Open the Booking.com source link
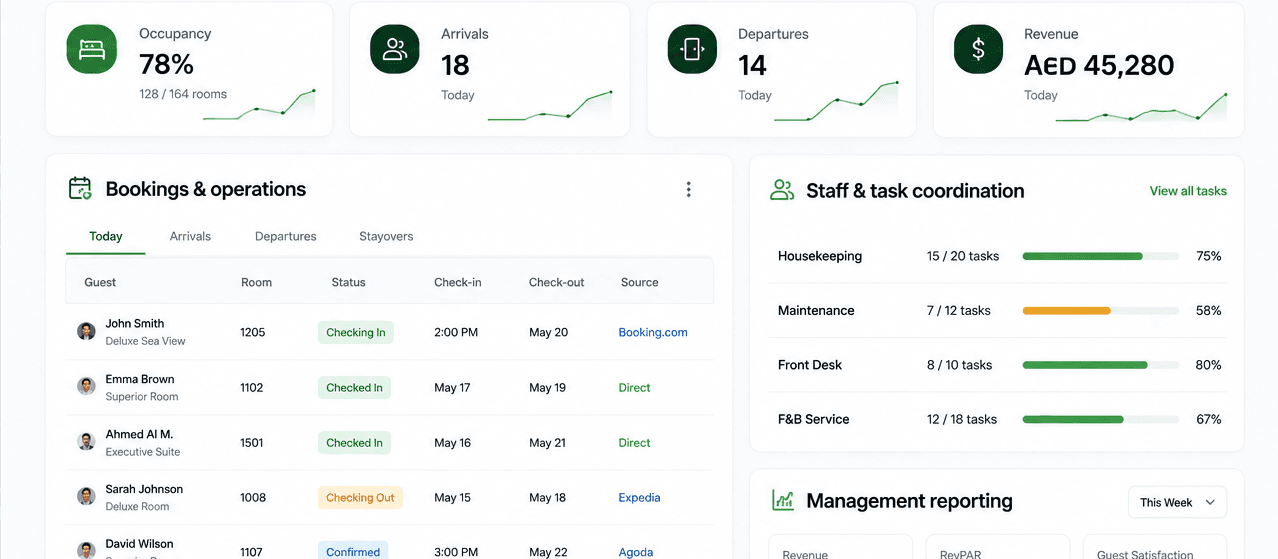 (x=653, y=332)
